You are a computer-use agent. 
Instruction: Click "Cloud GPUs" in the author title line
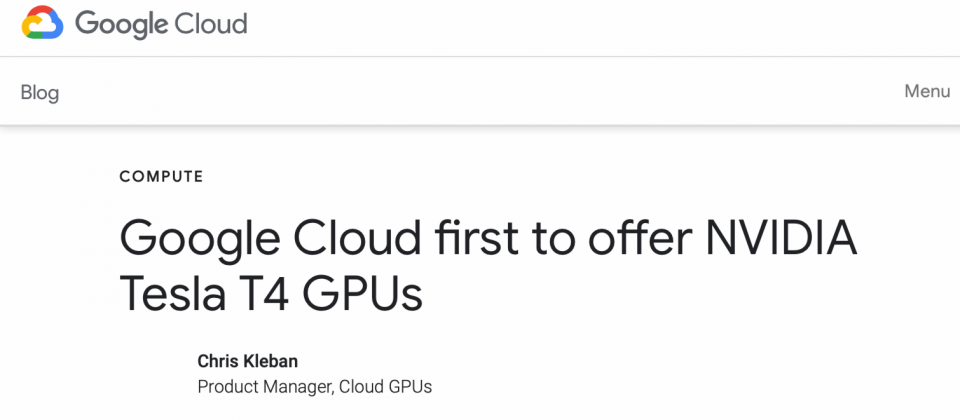coord(386,388)
